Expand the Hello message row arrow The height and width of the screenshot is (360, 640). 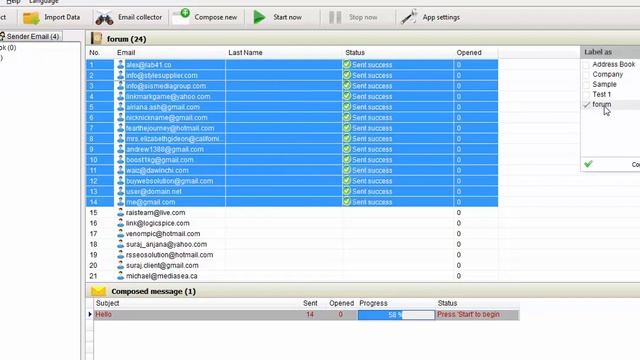(x=90, y=314)
